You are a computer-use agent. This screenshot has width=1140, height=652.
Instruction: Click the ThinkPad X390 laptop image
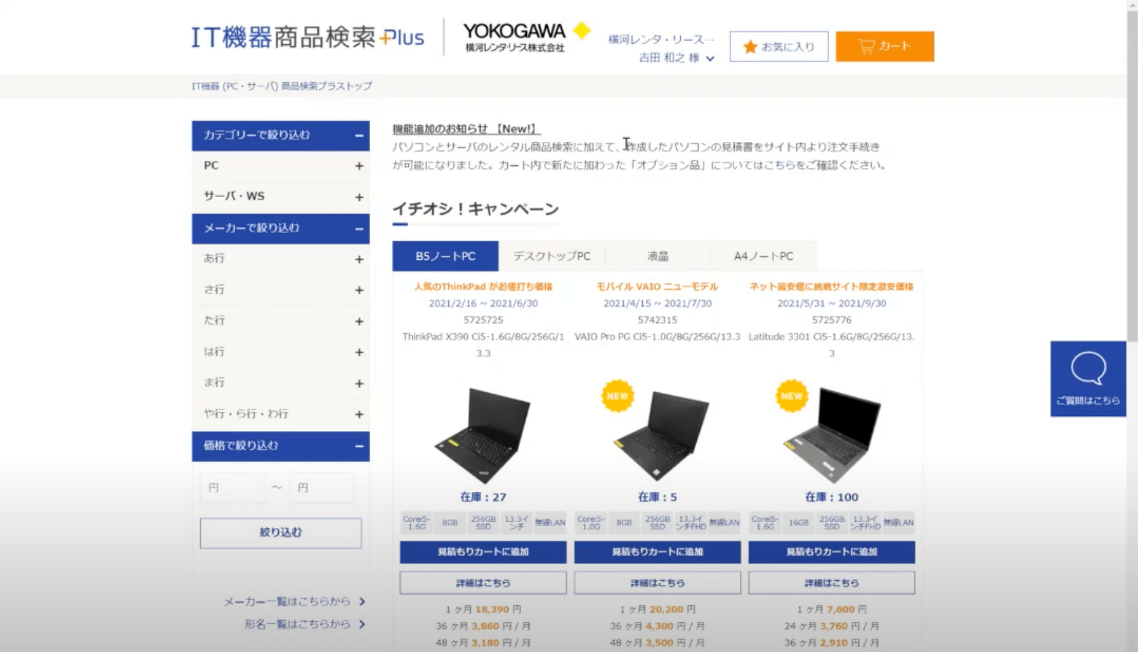pos(483,435)
